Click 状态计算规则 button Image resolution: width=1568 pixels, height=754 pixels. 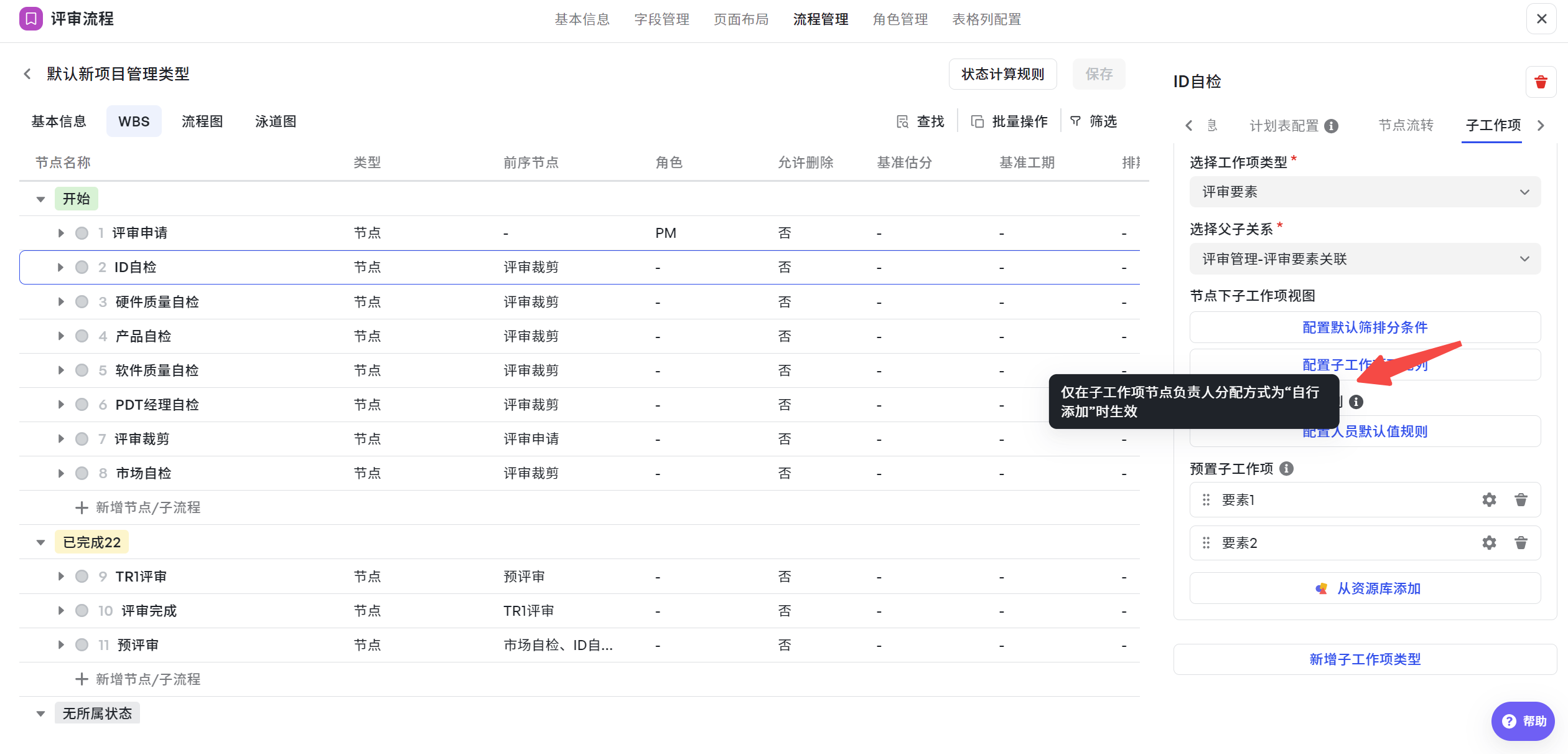pyautogui.click(x=1002, y=74)
